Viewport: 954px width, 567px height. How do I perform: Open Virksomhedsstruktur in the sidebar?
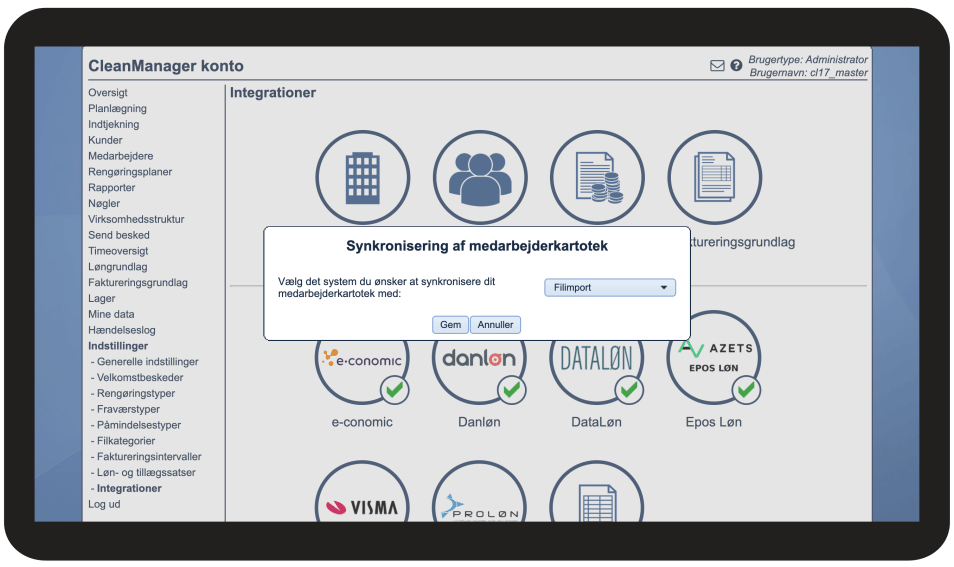136,219
